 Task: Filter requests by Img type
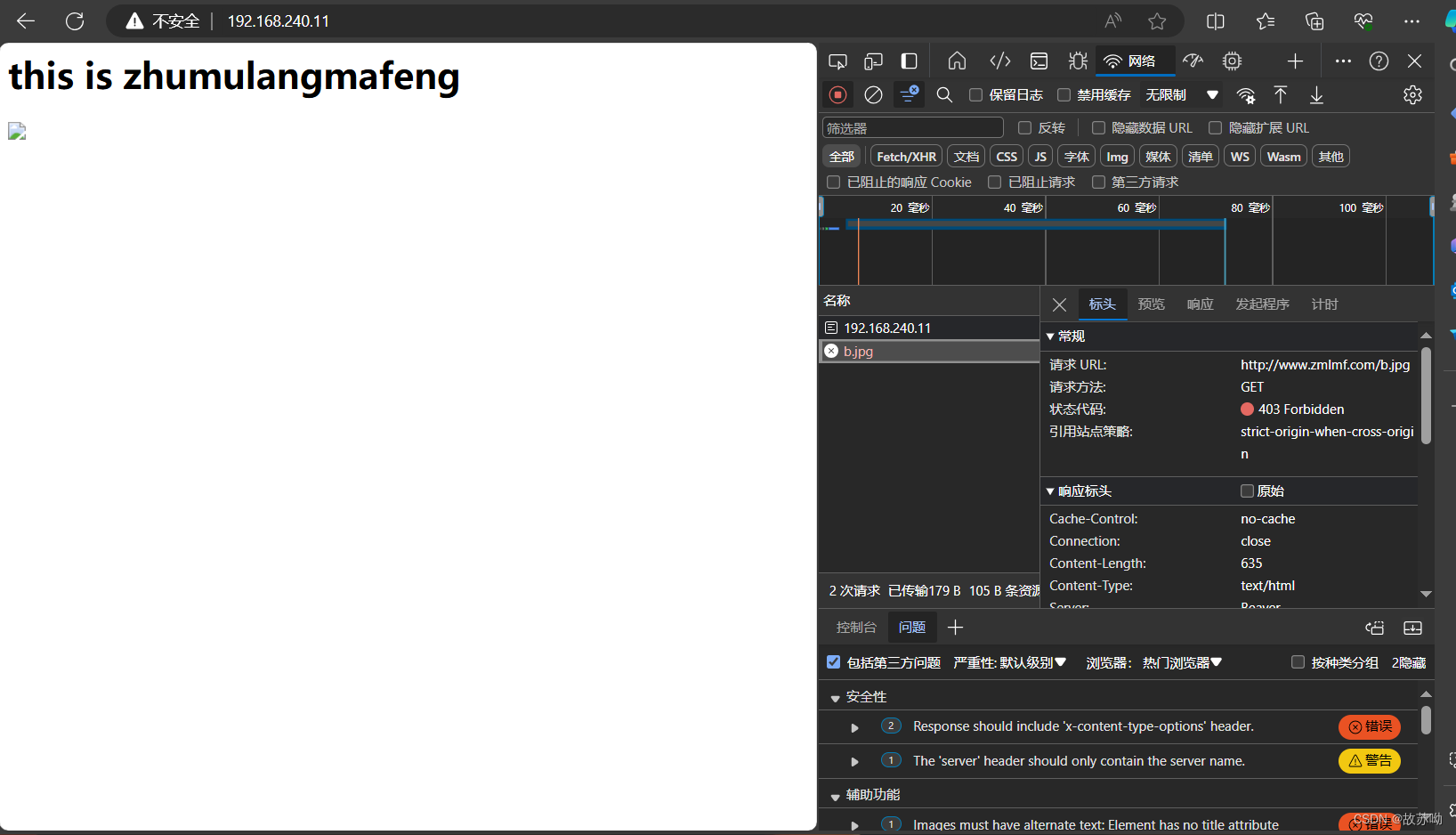tap(1117, 157)
